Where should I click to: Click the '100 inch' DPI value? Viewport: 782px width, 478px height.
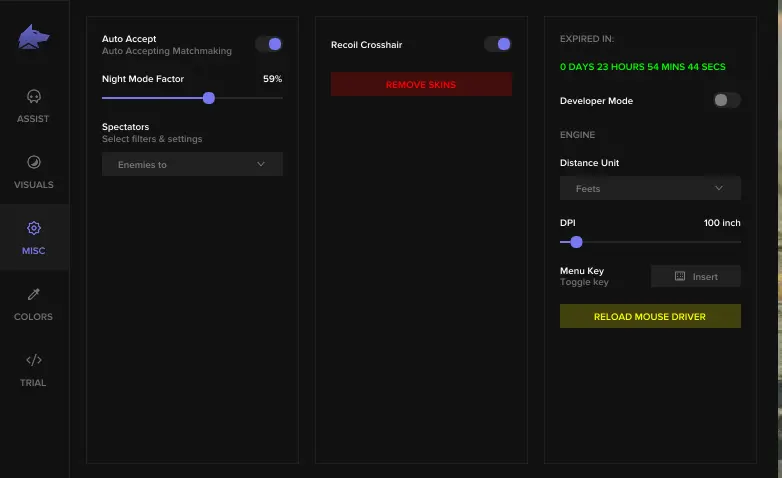[722, 223]
